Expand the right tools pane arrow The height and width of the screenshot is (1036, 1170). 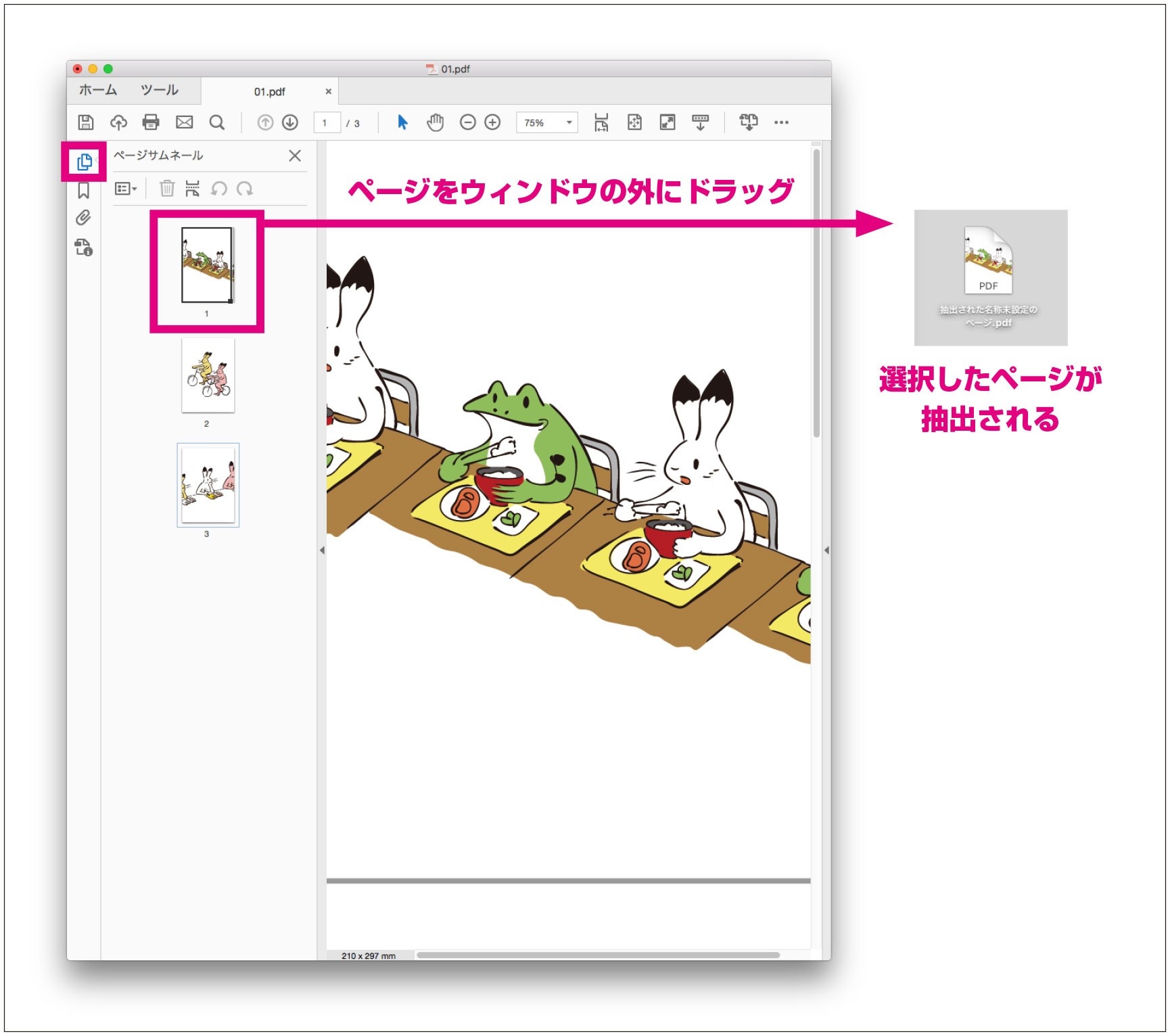pos(826,550)
